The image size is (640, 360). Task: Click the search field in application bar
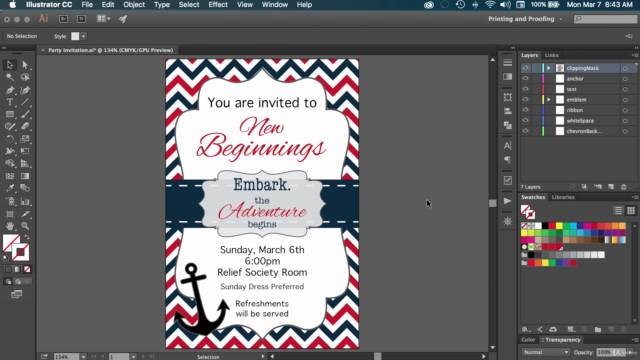pos(605,19)
